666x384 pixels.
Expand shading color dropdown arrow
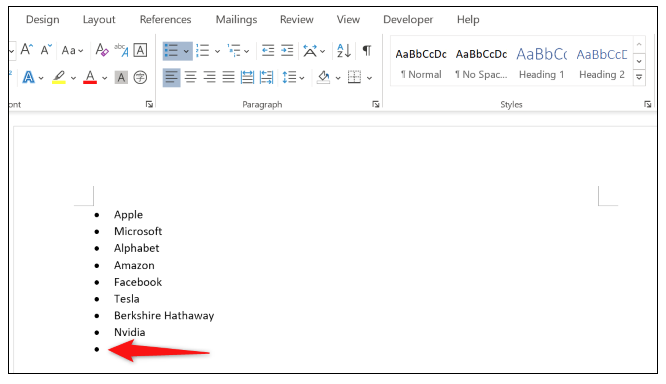[x=338, y=78]
